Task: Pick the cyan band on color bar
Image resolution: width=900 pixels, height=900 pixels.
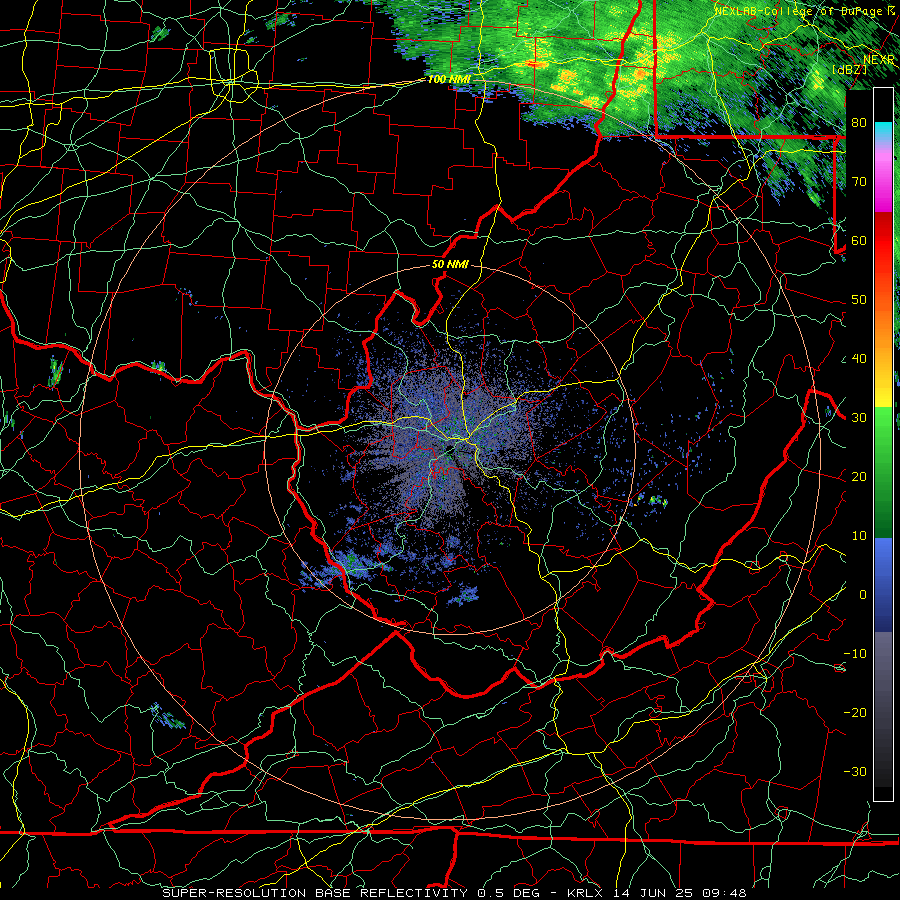Action: coord(883,131)
